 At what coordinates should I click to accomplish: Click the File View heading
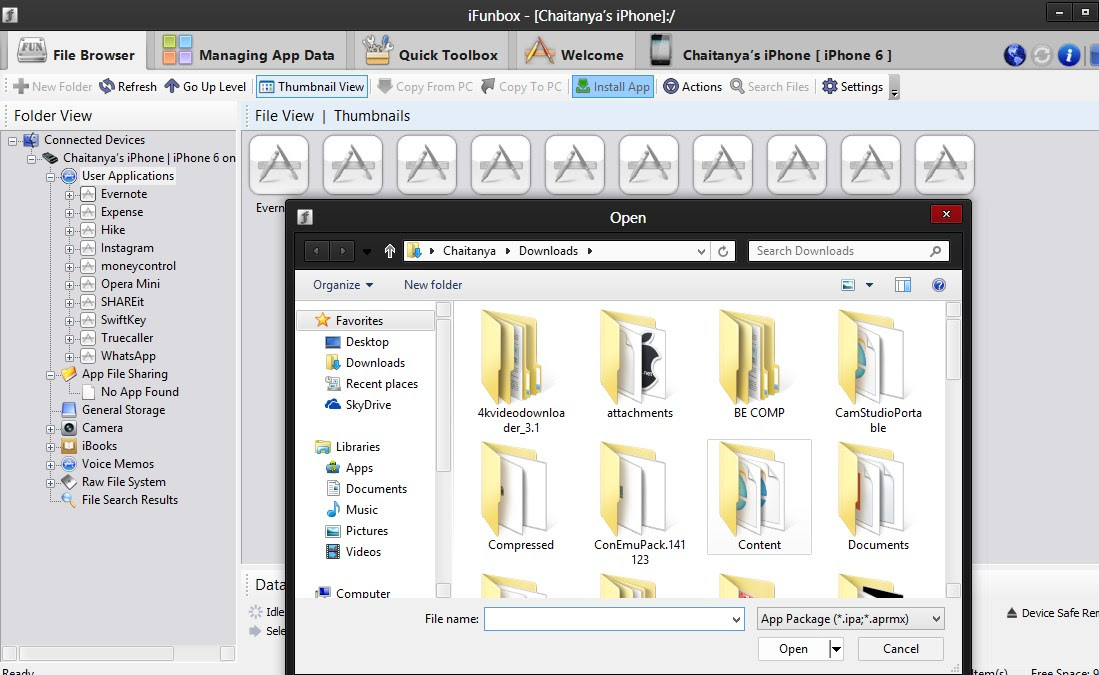pyautogui.click(x=285, y=116)
